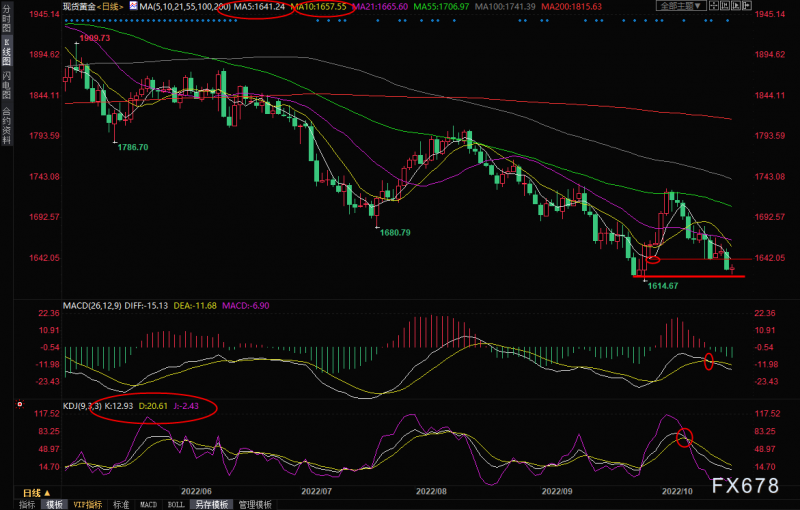This screenshot has width=800, height=510.
Task: Click 另存模板 to save template
Action: (212, 504)
